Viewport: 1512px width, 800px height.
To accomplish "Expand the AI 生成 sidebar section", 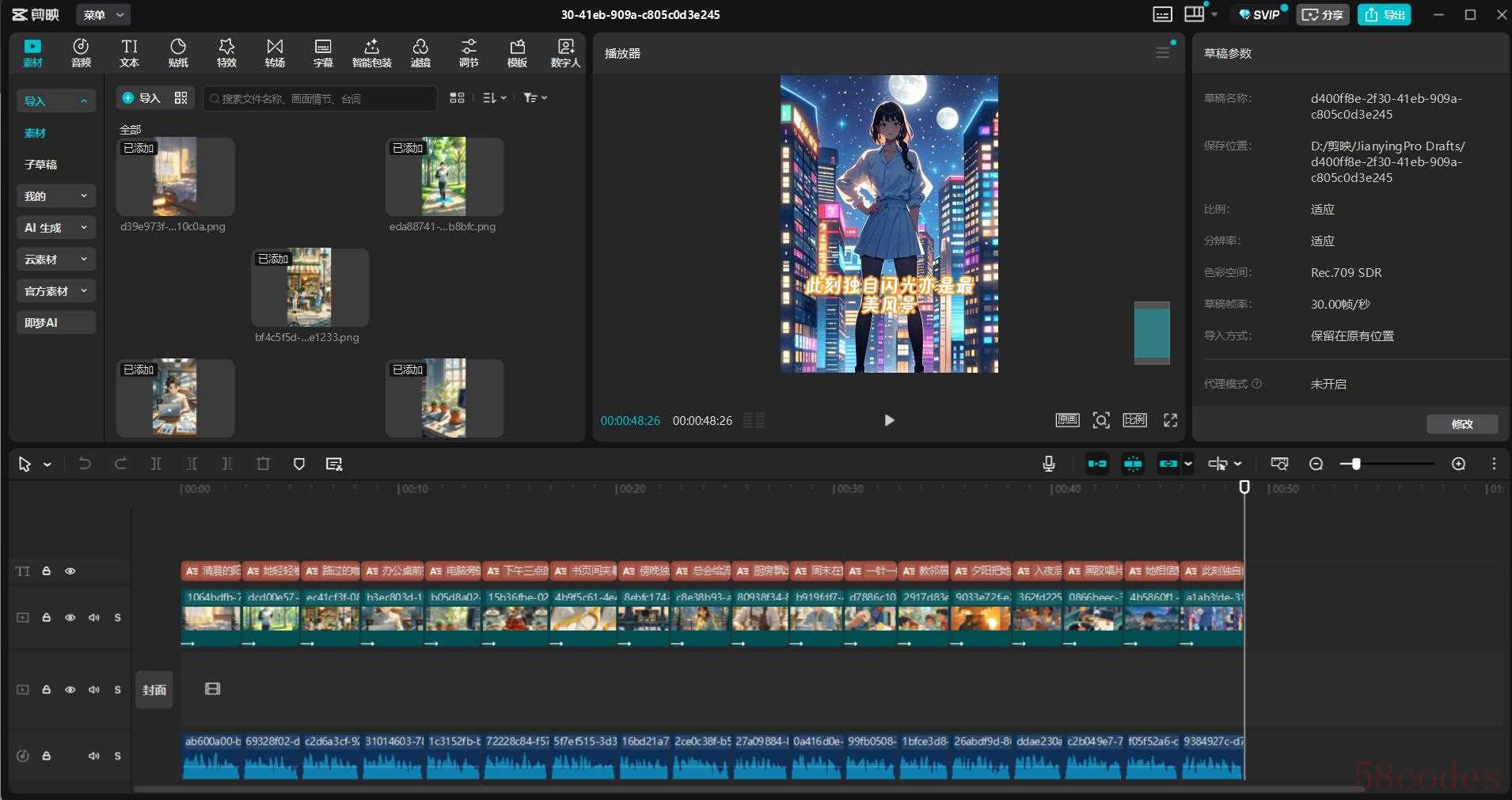I will tap(55, 227).
